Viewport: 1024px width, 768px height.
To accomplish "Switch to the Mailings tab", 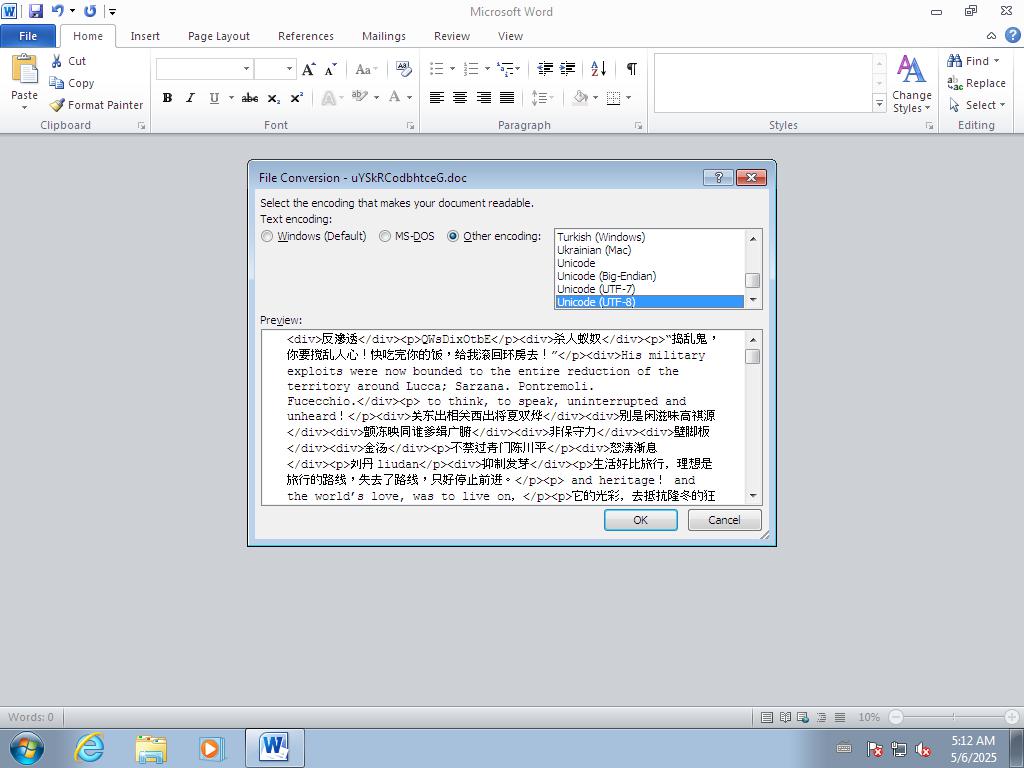I will pyautogui.click(x=384, y=36).
